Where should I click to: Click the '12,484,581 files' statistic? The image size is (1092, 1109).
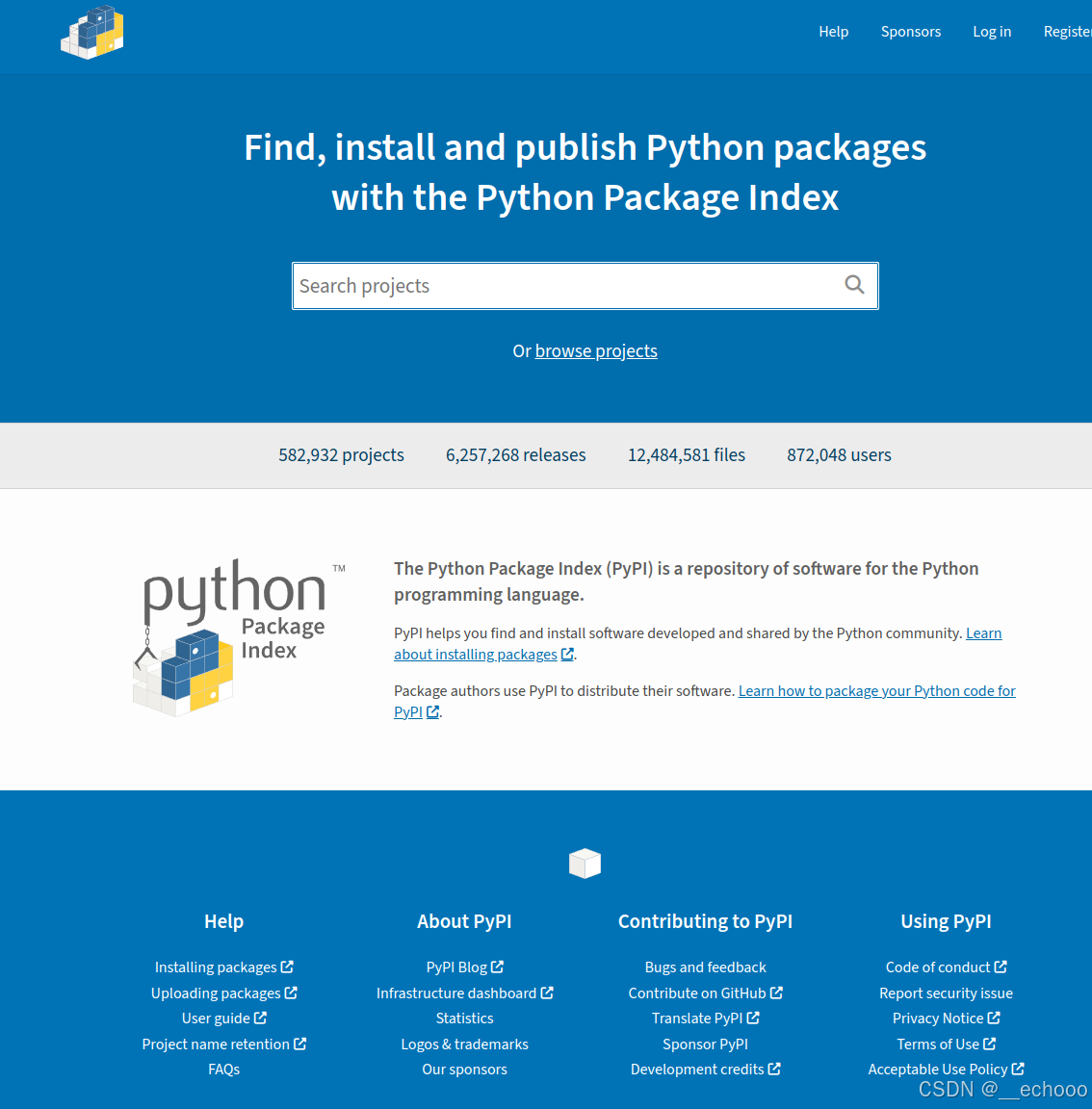686,454
